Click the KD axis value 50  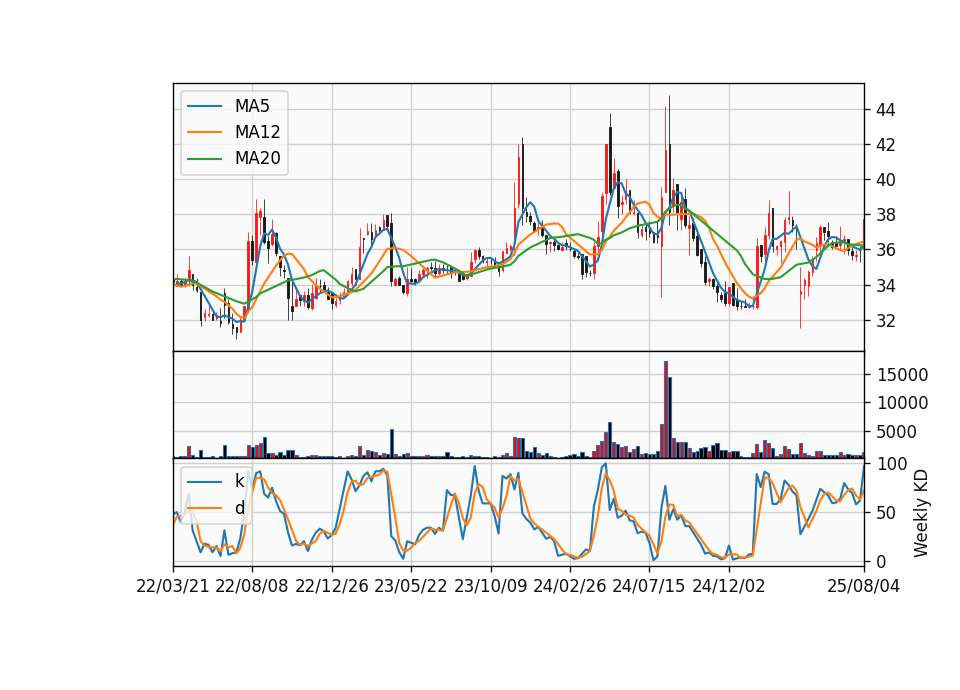pyautogui.click(x=885, y=512)
